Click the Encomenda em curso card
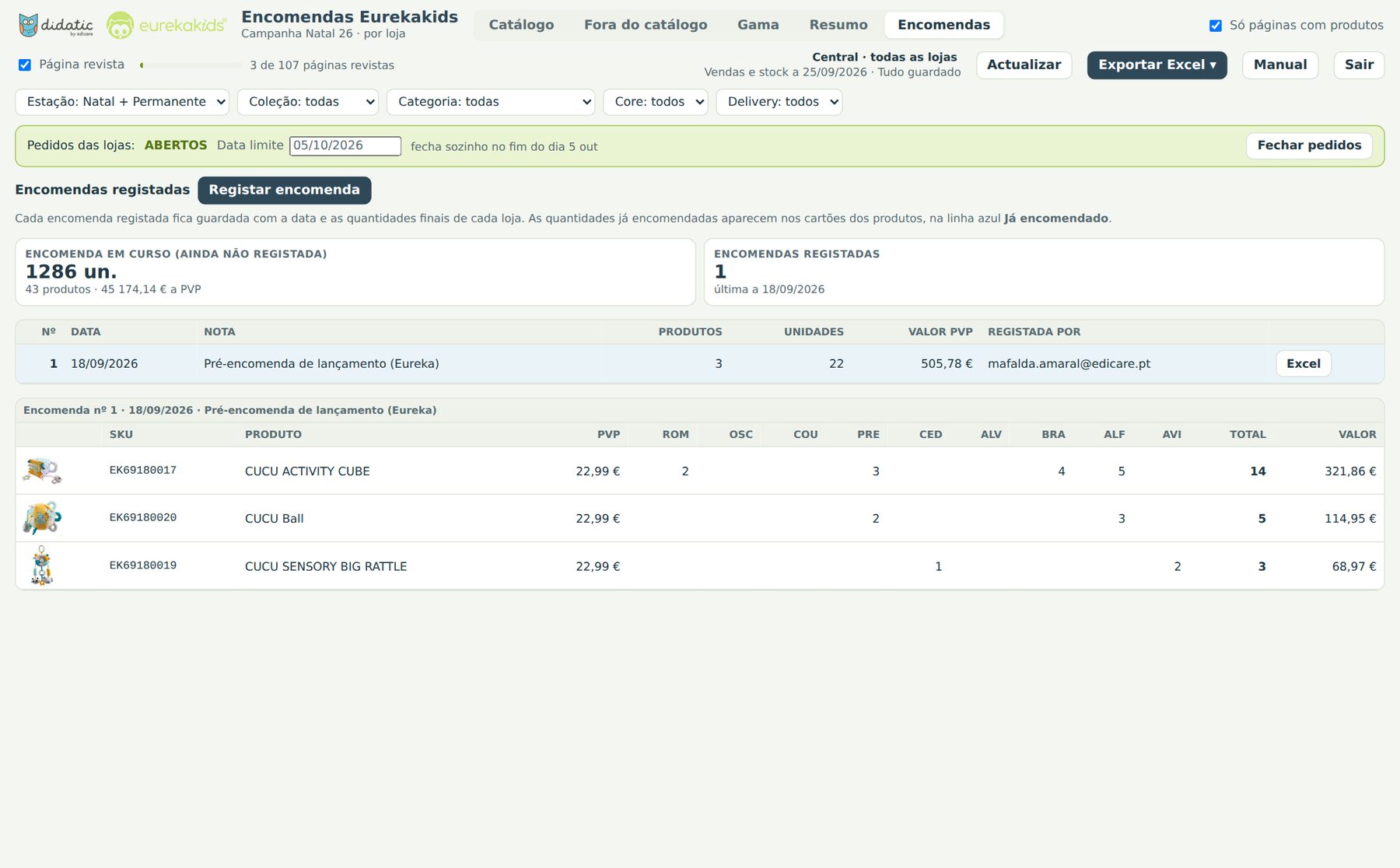1400x868 pixels. coord(355,272)
